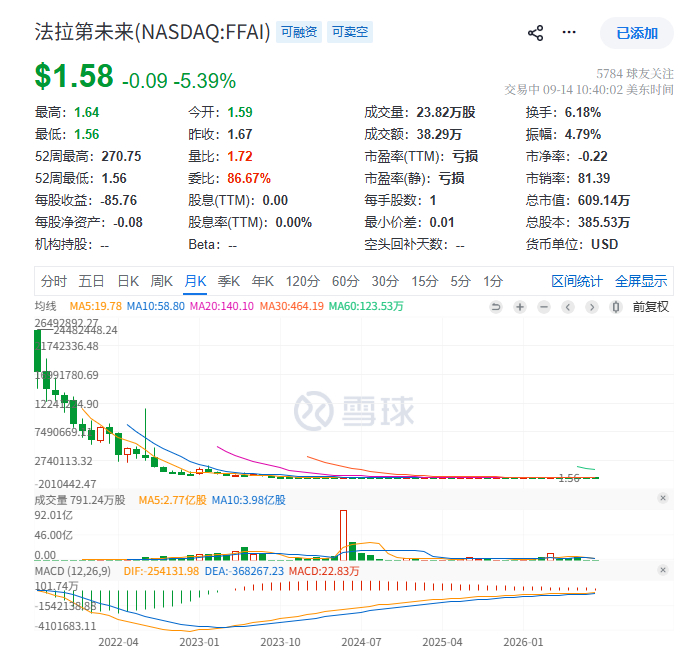The width and height of the screenshot is (697, 656).
Task: Toggle the candlestick style icon
Action: coord(616,307)
